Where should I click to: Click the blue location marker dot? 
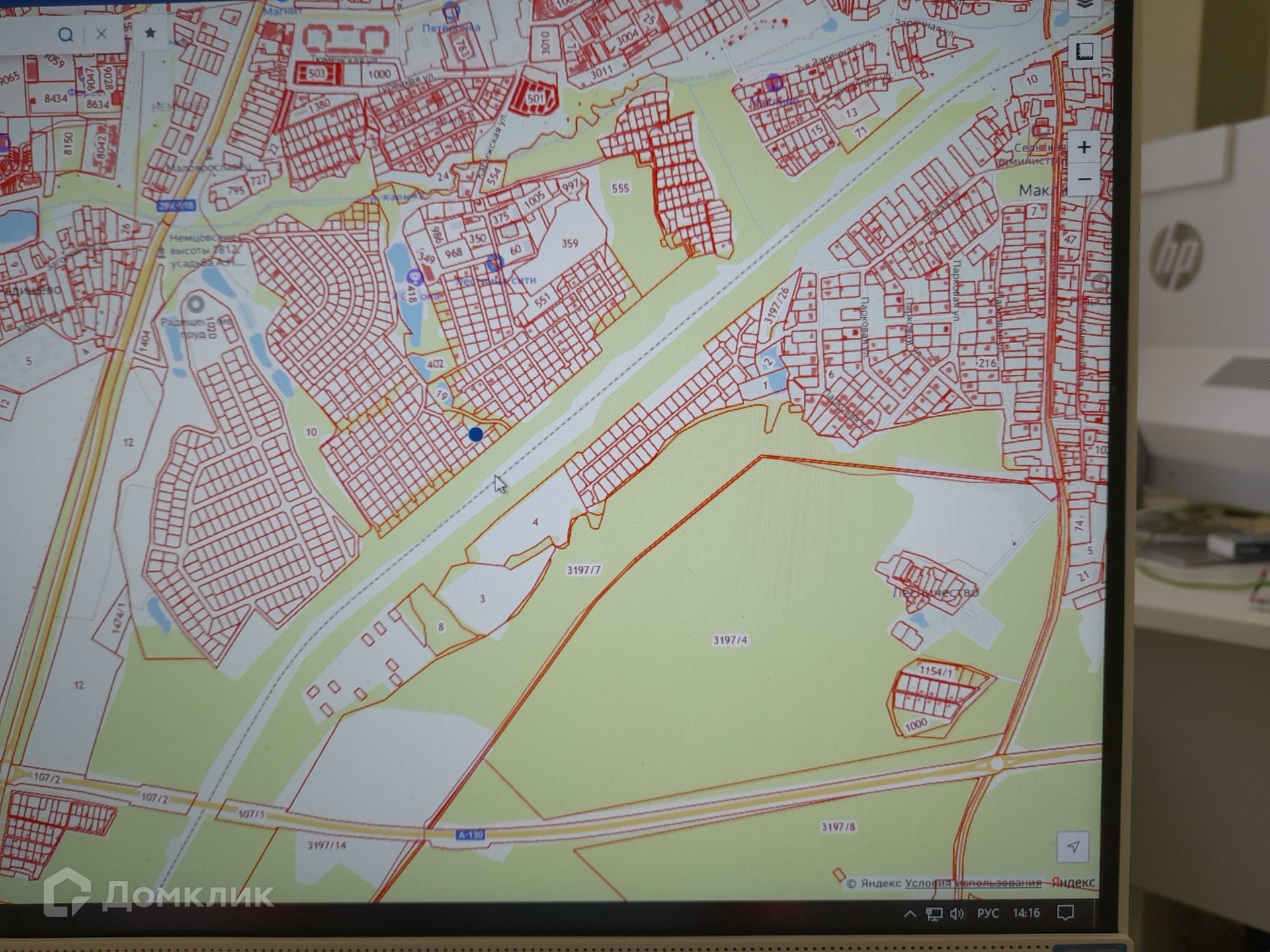click(x=476, y=434)
